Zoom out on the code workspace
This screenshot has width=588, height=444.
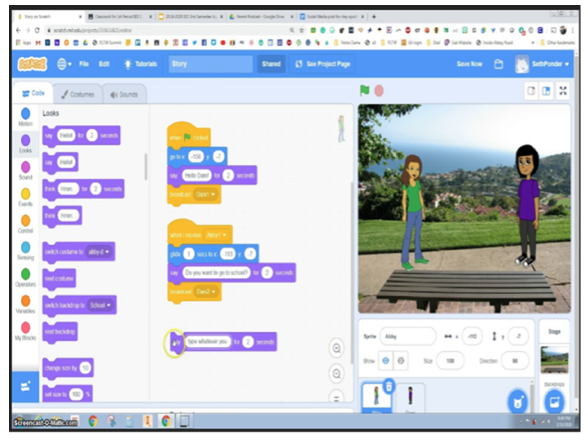(x=336, y=374)
